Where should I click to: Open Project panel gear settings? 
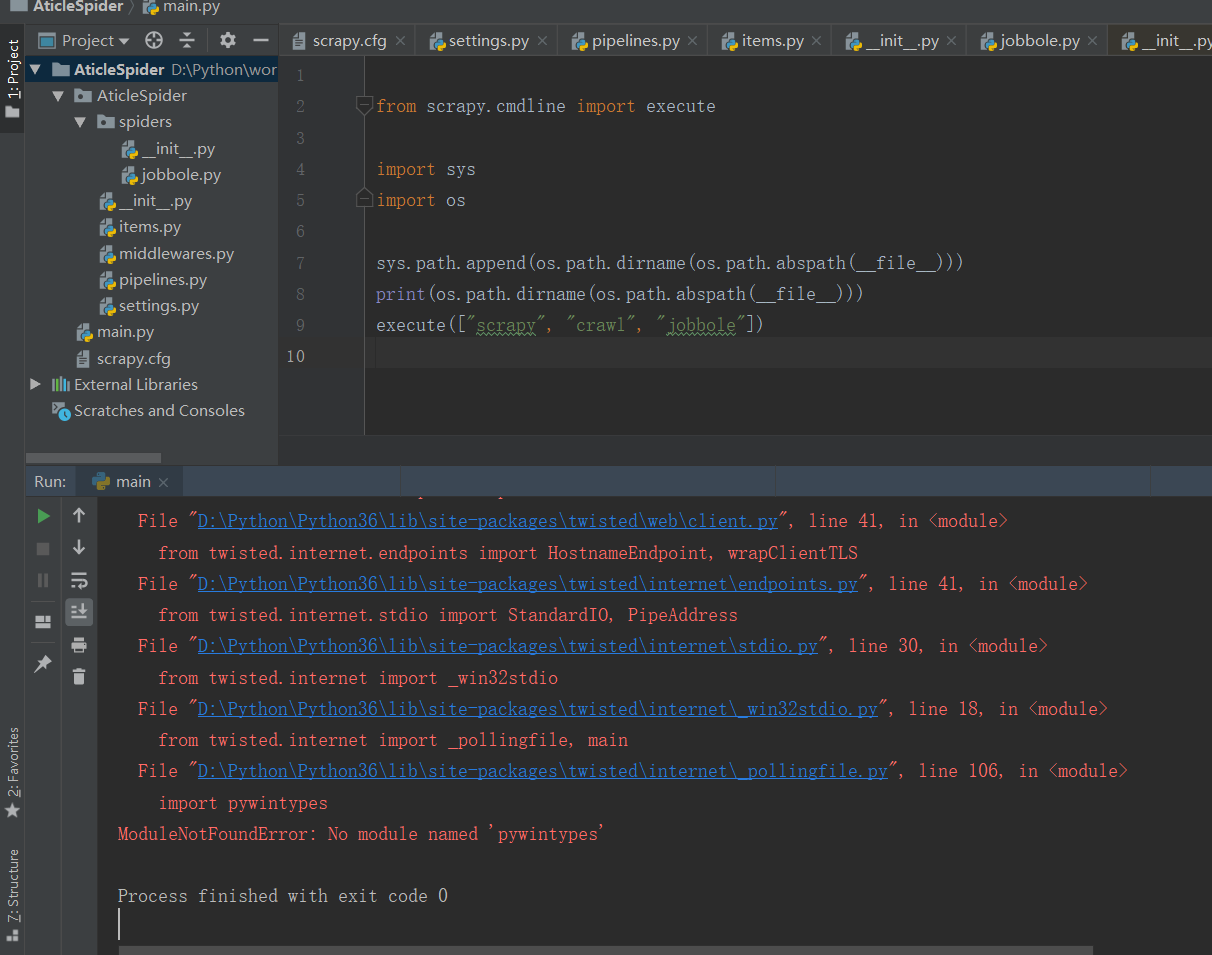tap(228, 40)
